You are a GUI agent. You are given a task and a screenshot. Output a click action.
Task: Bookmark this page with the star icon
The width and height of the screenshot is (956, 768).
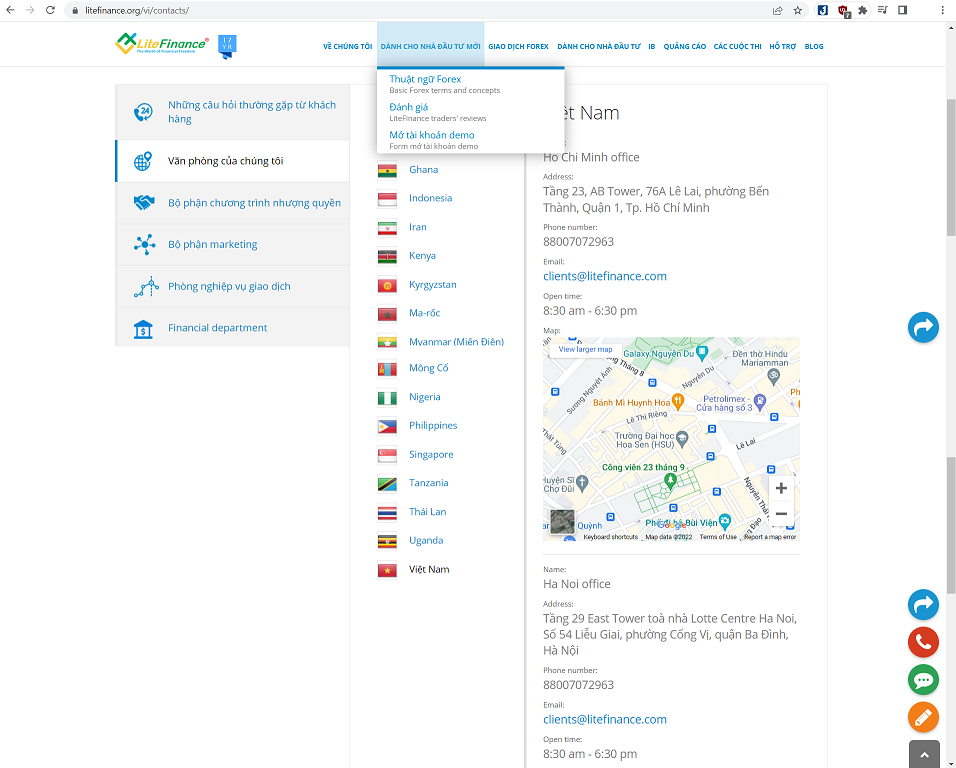point(798,10)
